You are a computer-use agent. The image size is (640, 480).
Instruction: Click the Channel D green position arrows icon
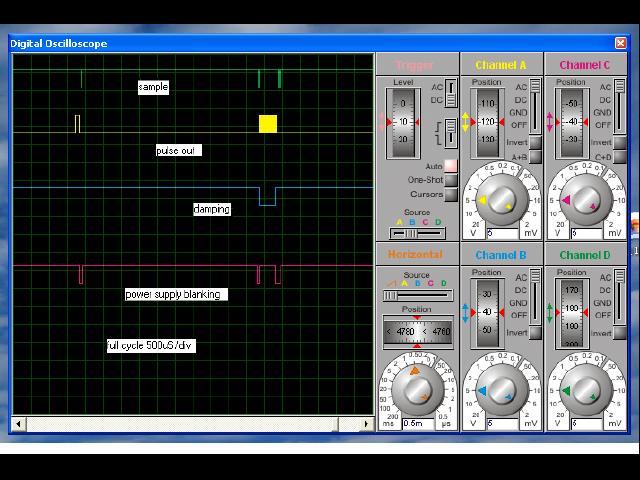tap(549, 313)
